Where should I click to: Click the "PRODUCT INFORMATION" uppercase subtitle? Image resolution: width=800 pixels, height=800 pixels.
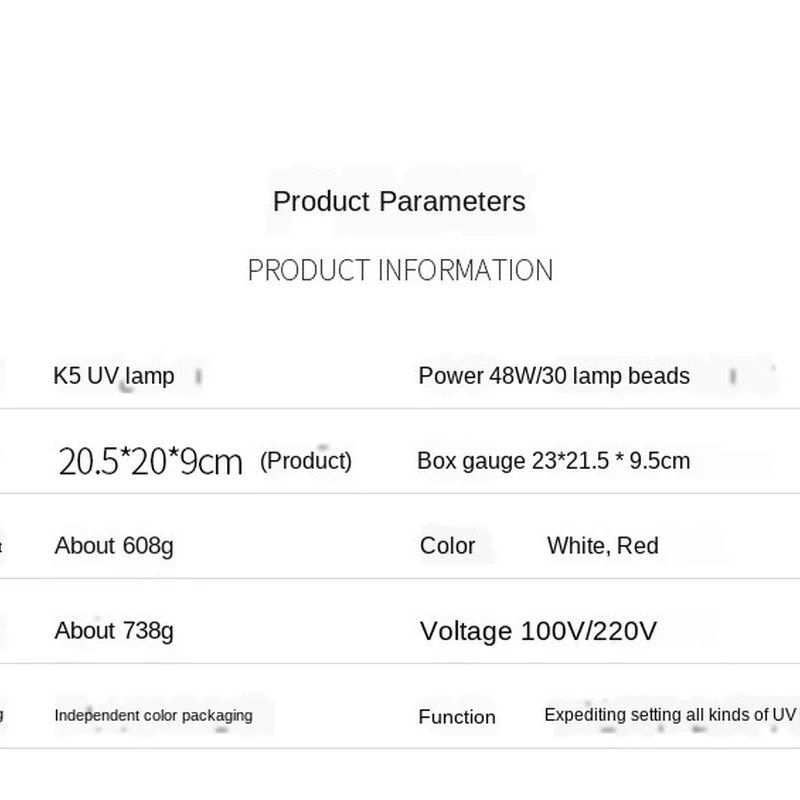pyautogui.click(x=400, y=270)
